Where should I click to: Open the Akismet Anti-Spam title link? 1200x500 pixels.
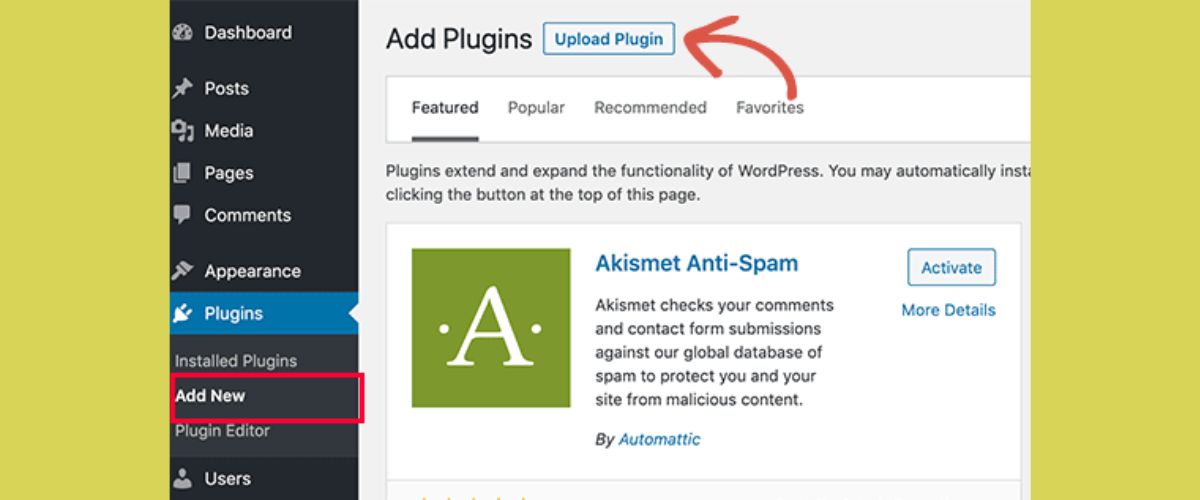click(696, 264)
